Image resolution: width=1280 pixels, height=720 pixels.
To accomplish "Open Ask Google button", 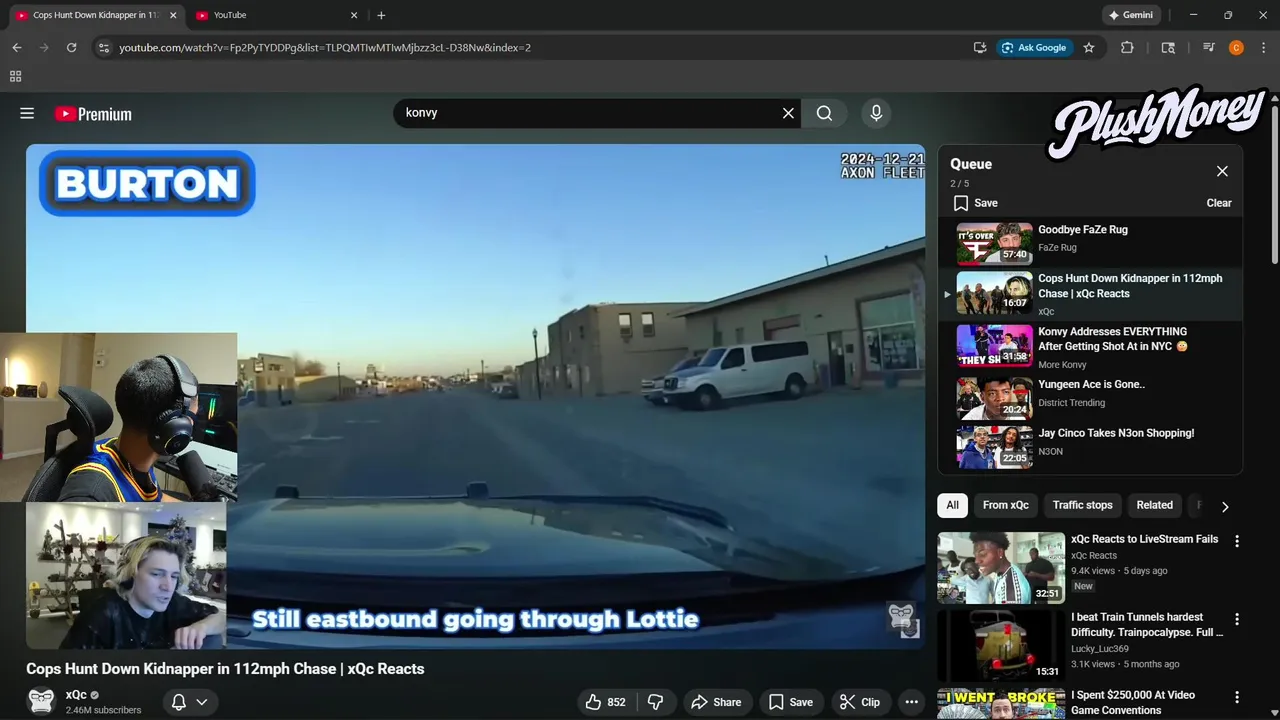I will [1035, 47].
